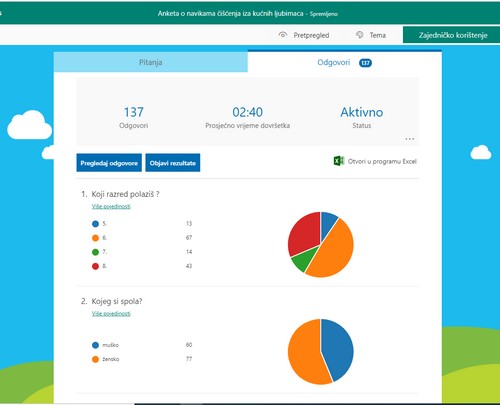Click count 60 for muško

(189, 345)
